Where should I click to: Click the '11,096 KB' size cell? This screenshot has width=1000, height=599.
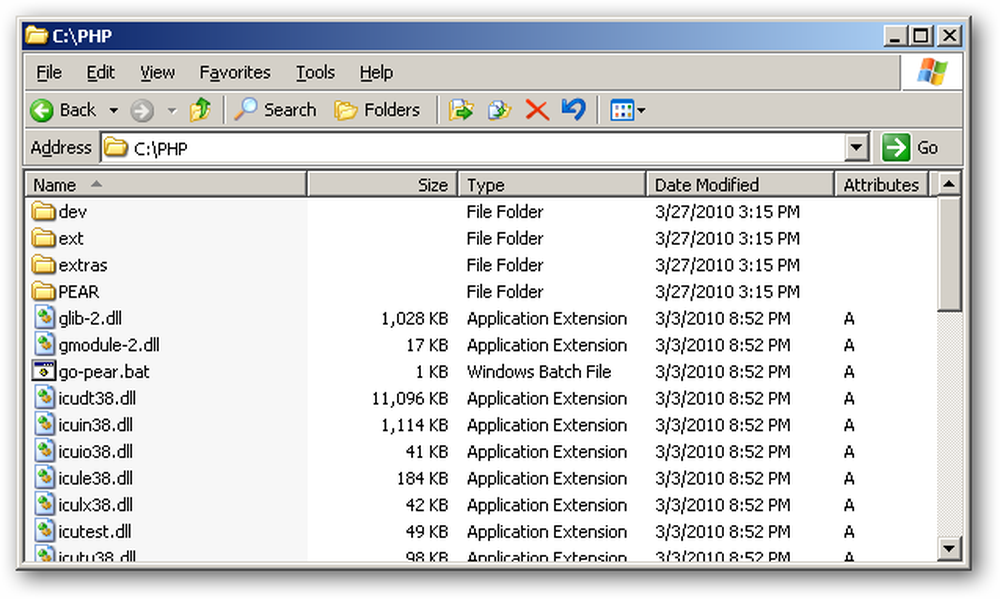click(410, 399)
